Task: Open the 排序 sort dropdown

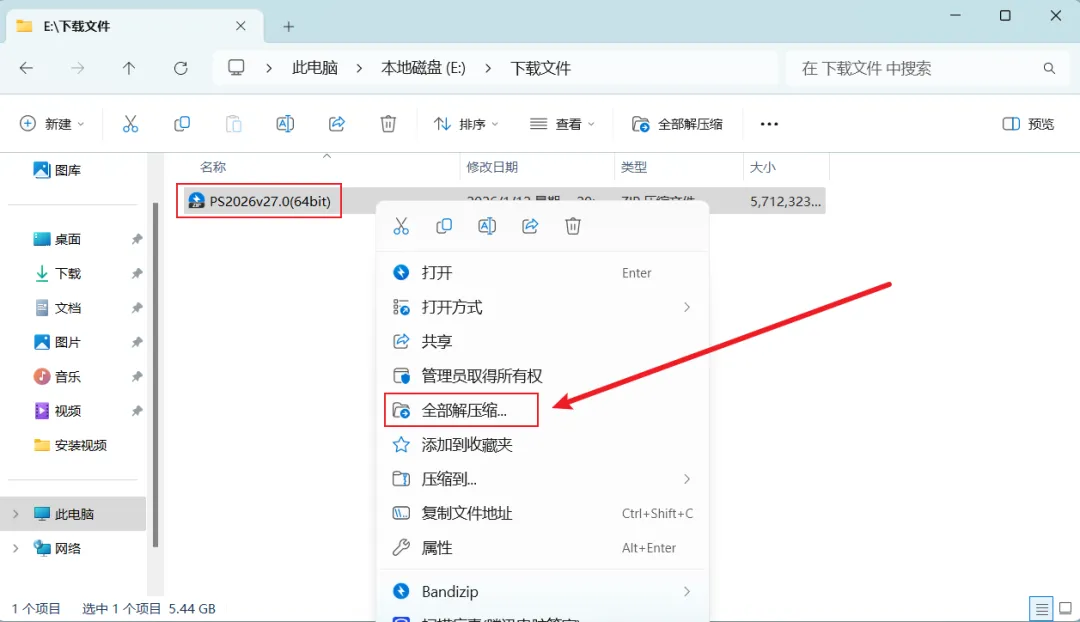Action: (466, 124)
